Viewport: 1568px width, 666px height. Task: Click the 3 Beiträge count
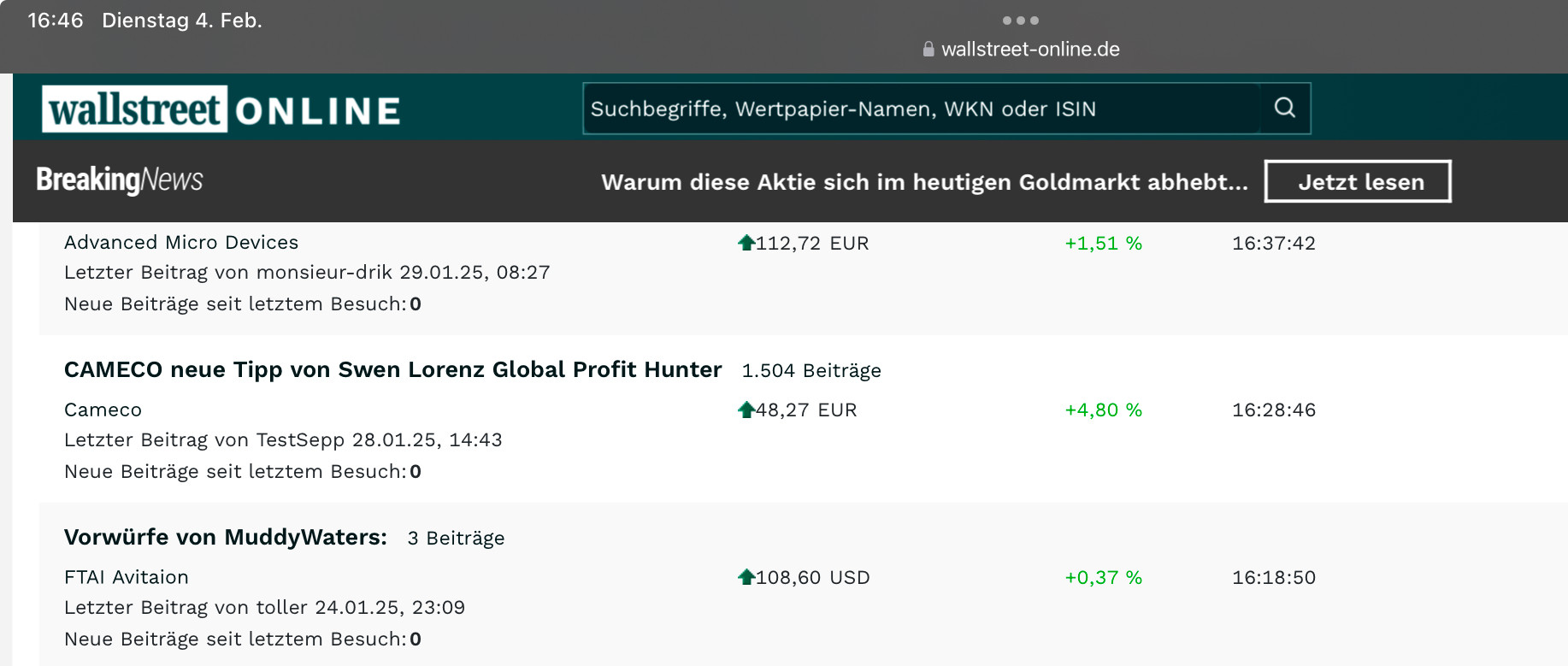point(456,538)
